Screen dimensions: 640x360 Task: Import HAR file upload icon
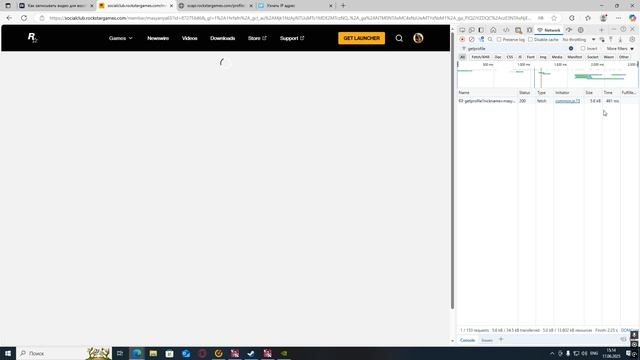pos(611,40)
